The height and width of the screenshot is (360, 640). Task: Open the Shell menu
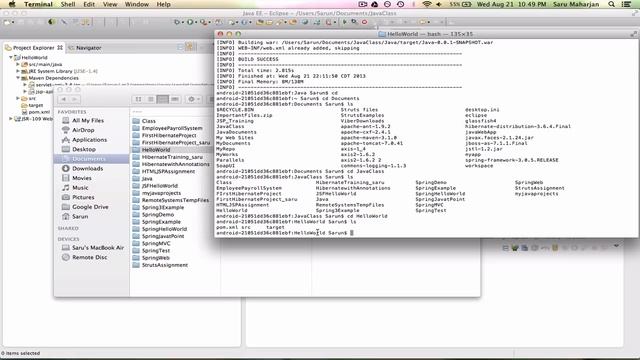click(68, 4)
